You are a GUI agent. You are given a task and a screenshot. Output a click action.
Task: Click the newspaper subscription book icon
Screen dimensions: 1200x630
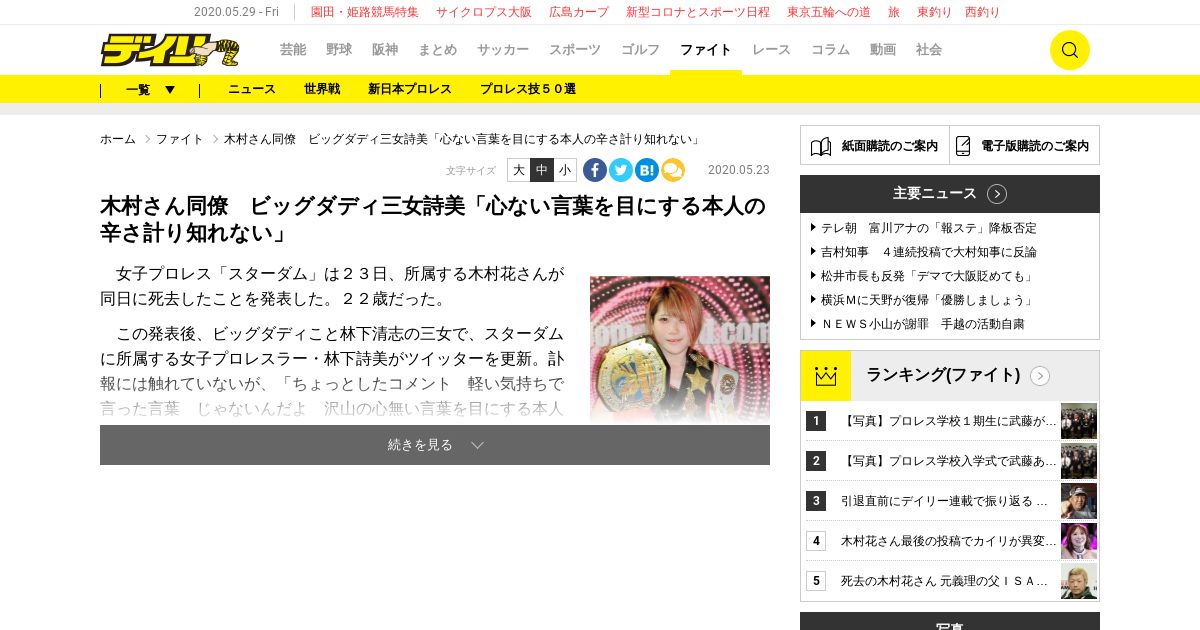coord(821,146)
